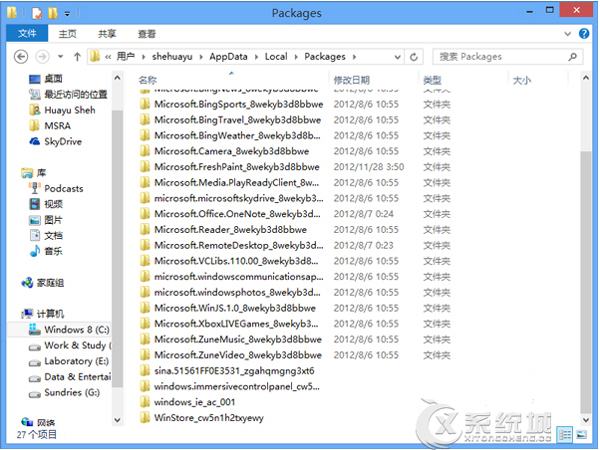The height and width of the screenshot is (450, 600).
Task: Switch to details view layout icon
Action: click(564, 435)
